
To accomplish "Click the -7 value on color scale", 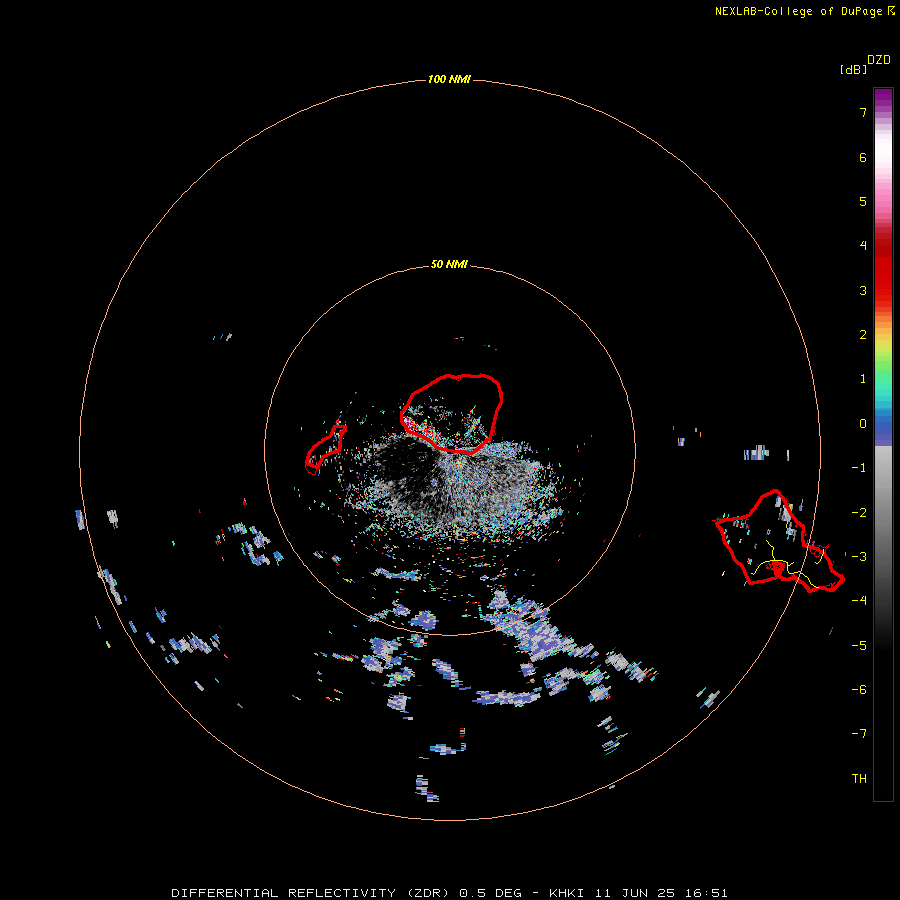I will (859, 734).
